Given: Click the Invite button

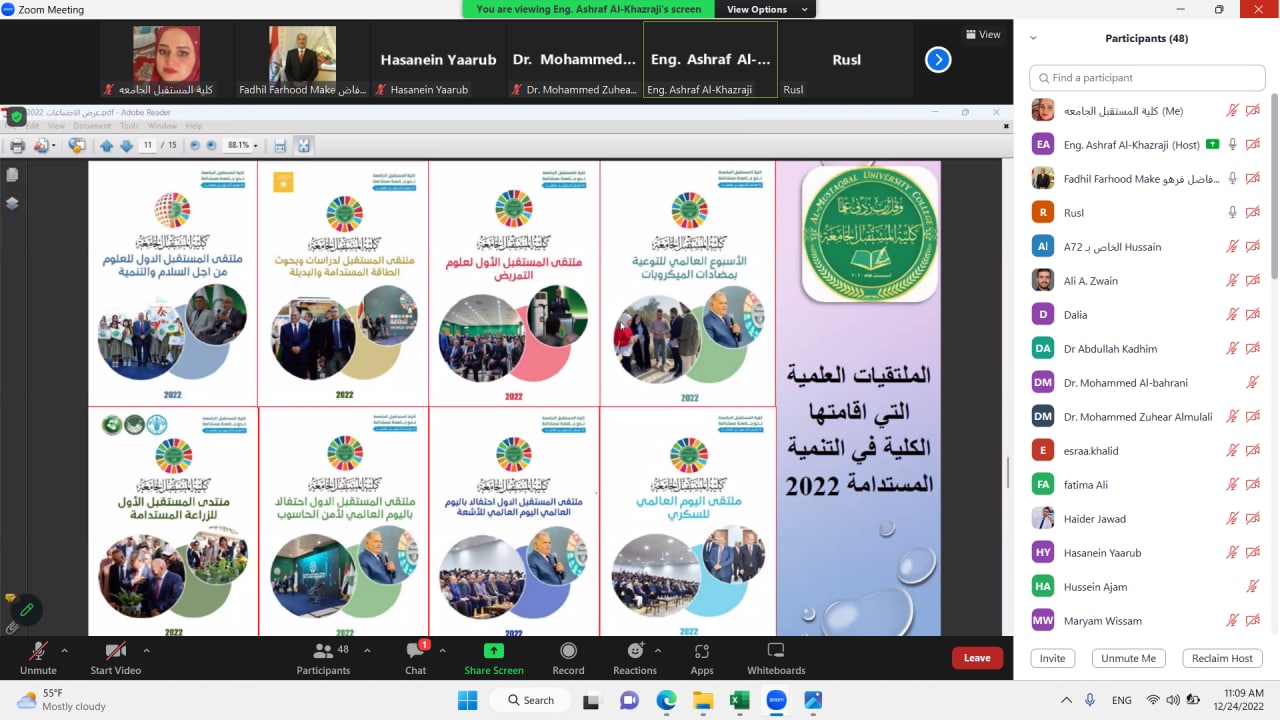Looking at the screenshot, I should [1052, 659].
